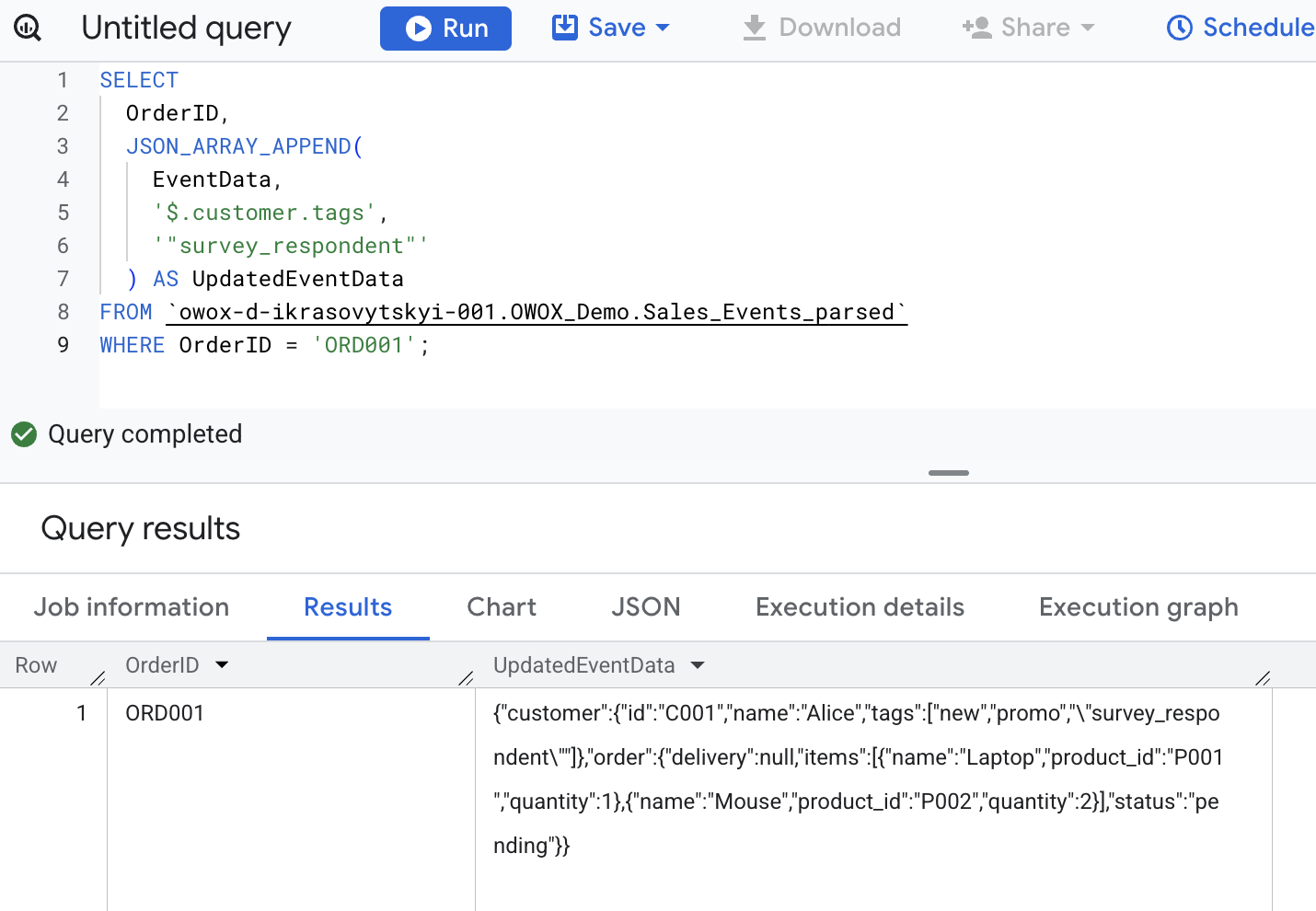Open the Schedule option

click(x=1240, y=28)
